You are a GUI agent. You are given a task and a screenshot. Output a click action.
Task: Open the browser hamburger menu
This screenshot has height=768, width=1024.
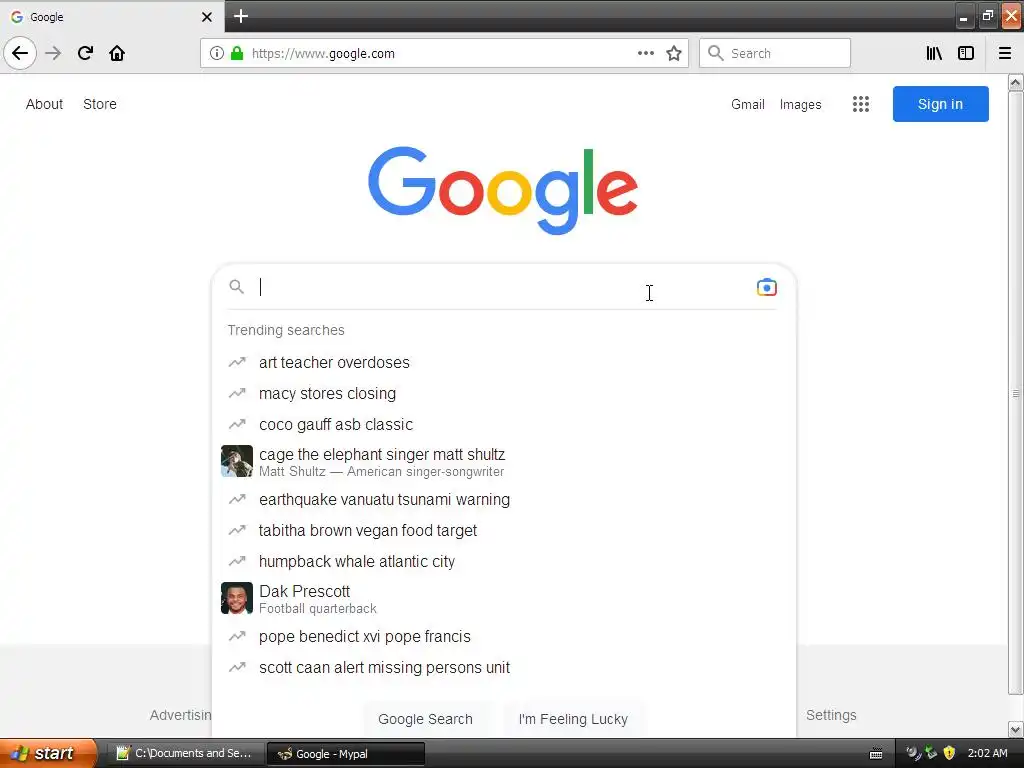1004,53
